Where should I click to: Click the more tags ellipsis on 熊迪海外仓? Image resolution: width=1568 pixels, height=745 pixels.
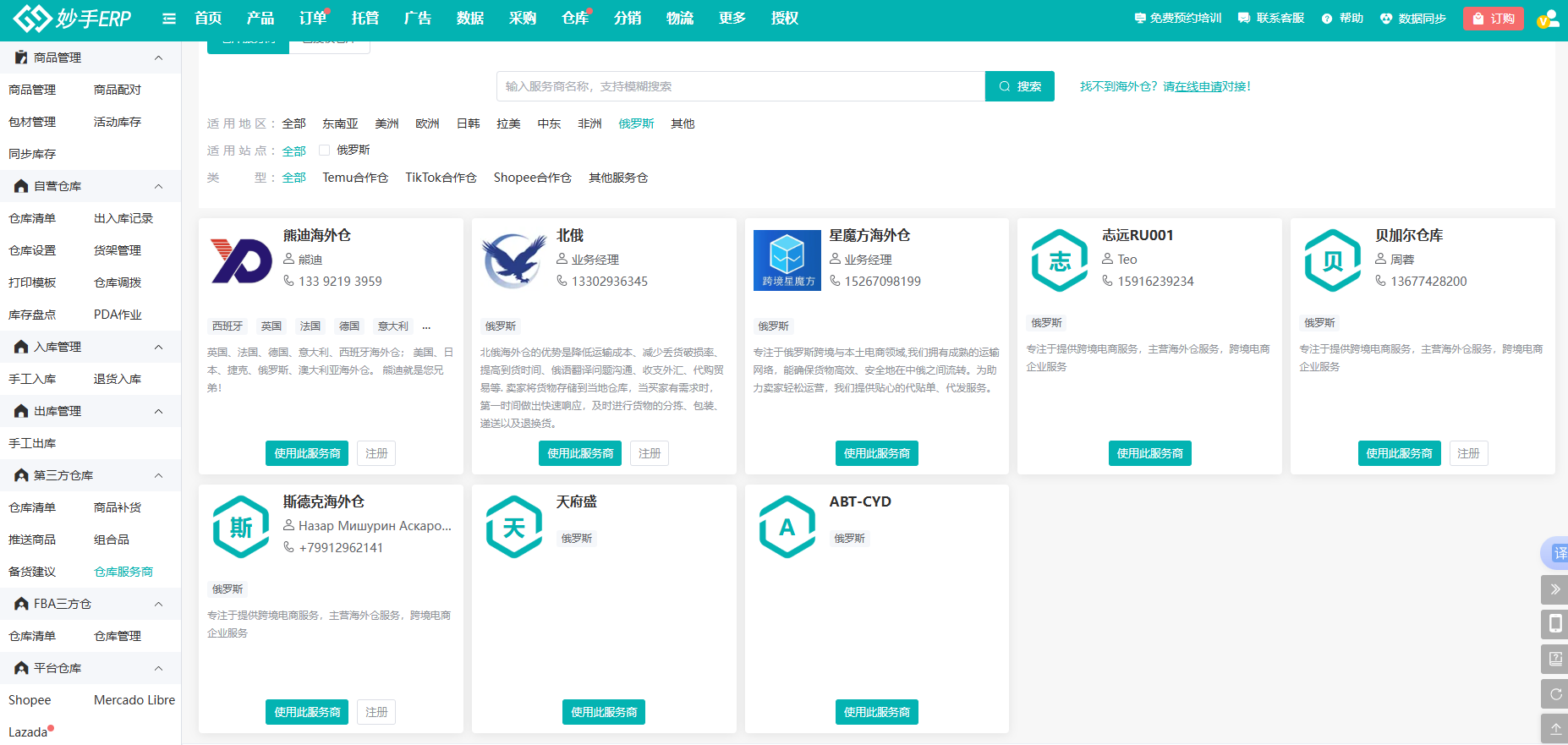pos(426,326)
